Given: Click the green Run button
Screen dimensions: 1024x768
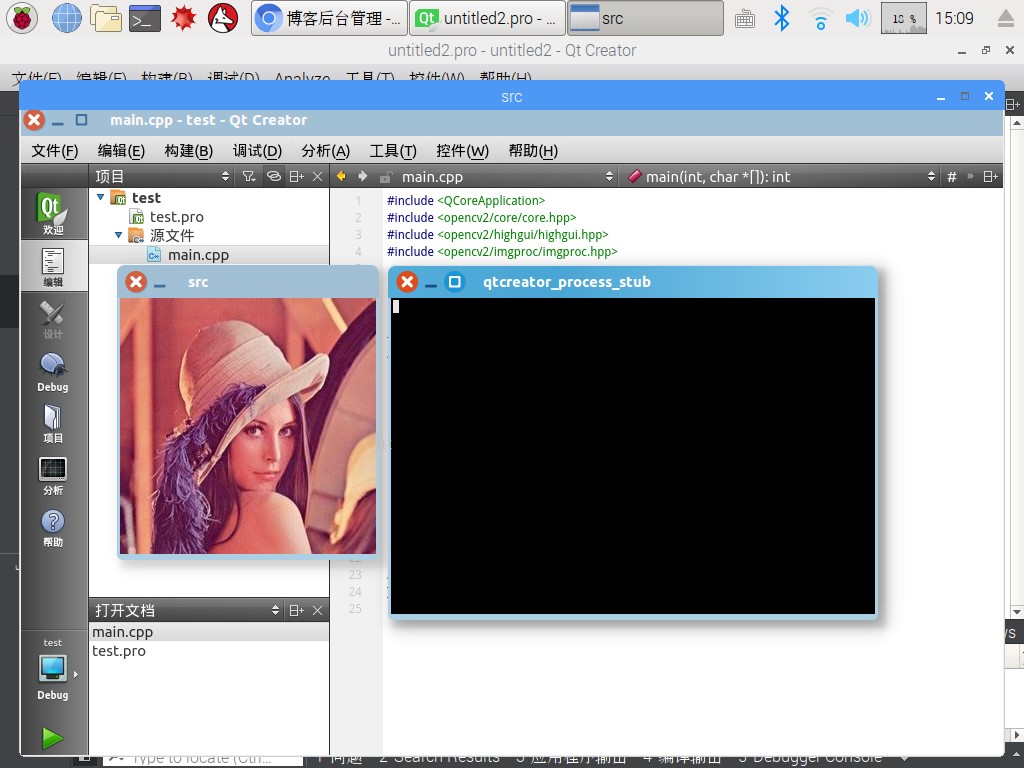Looking at the screenshot, I should (53, 738).
